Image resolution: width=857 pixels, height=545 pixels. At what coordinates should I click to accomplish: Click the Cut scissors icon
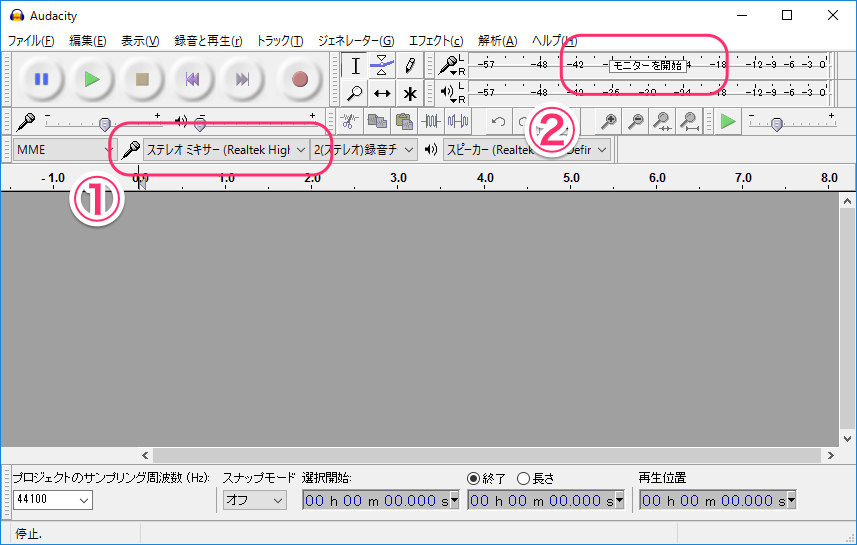click(349, 121)
